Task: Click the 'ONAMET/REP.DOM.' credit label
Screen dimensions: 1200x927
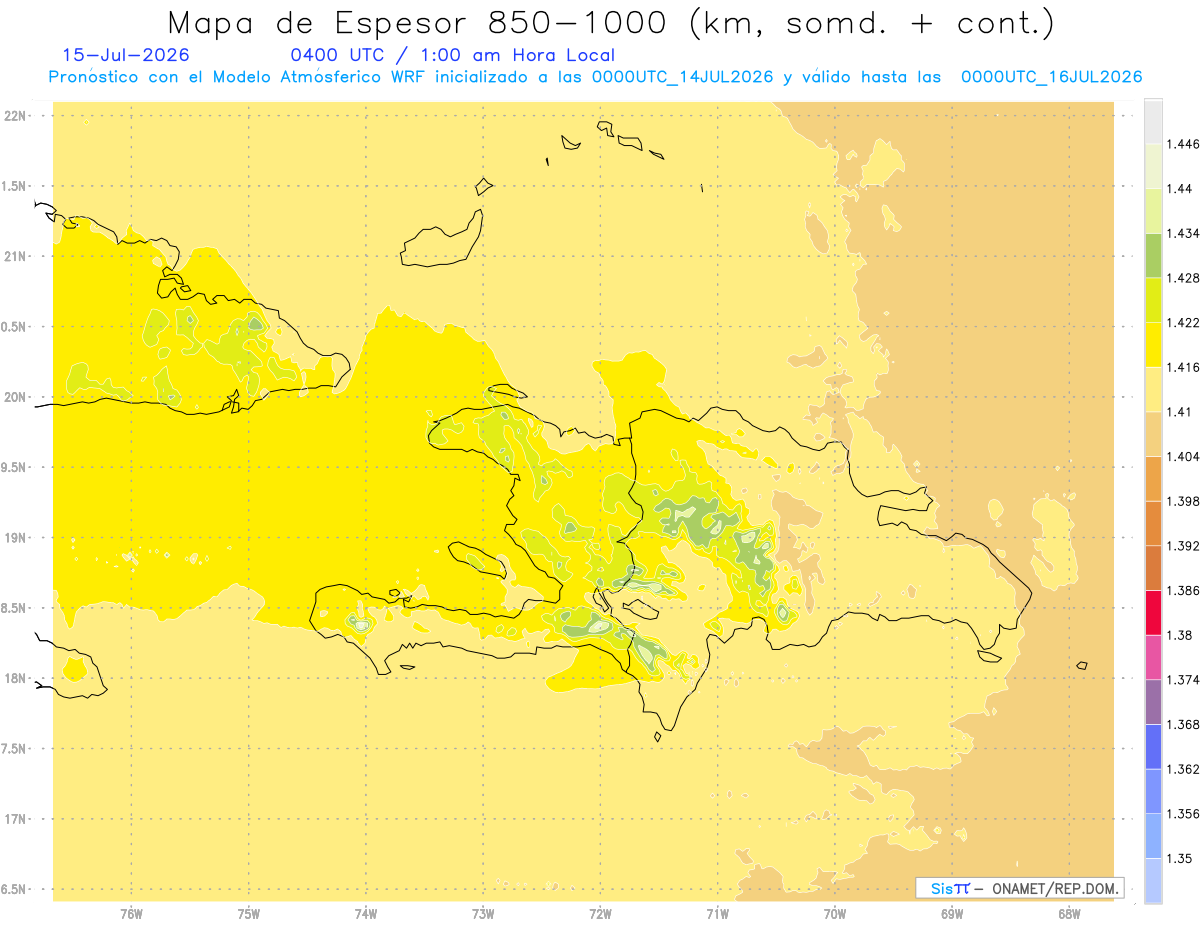Action: (x=1054, y=888)
